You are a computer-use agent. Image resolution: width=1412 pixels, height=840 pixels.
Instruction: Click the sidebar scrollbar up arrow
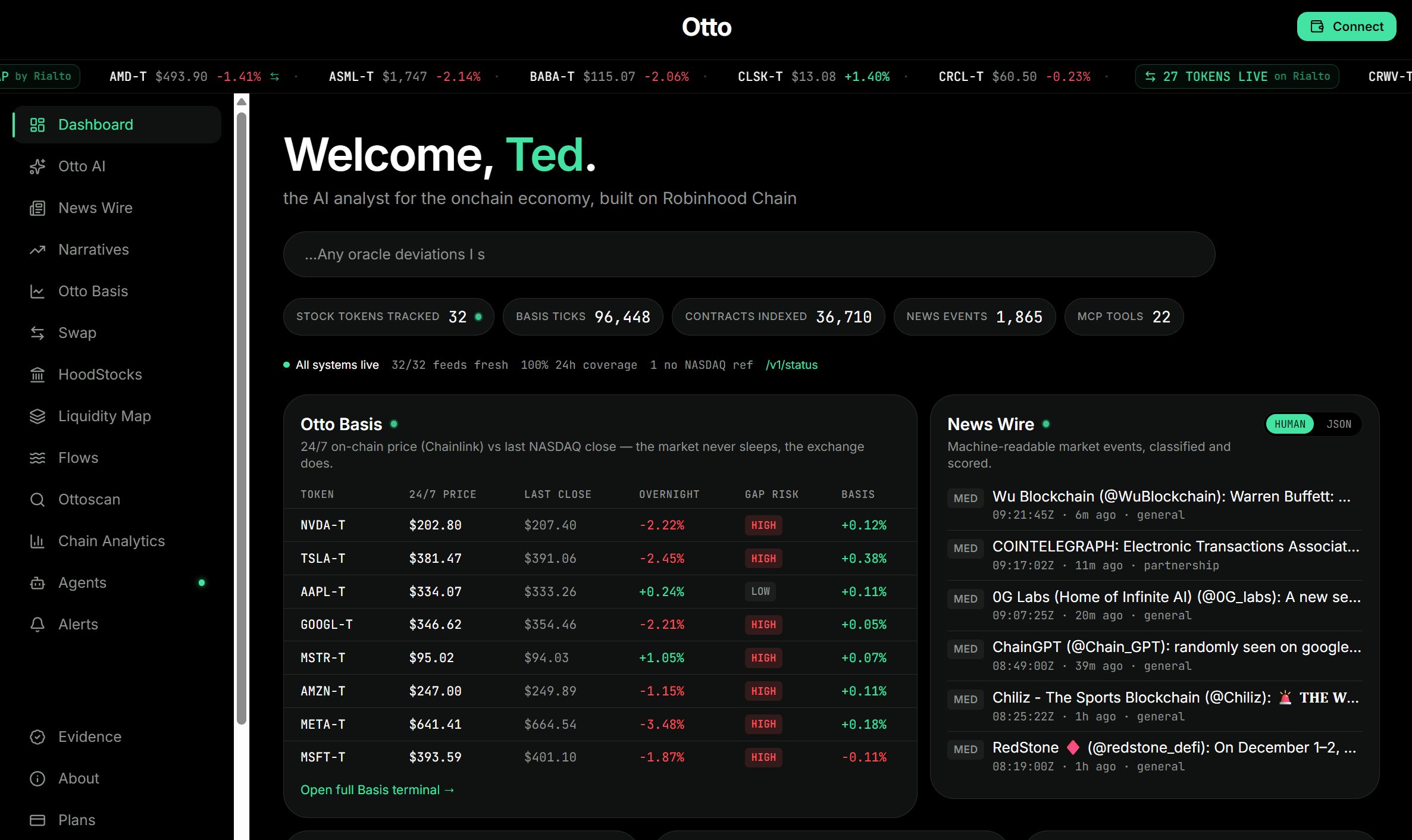pyautogui.click(x=242, y=102)
